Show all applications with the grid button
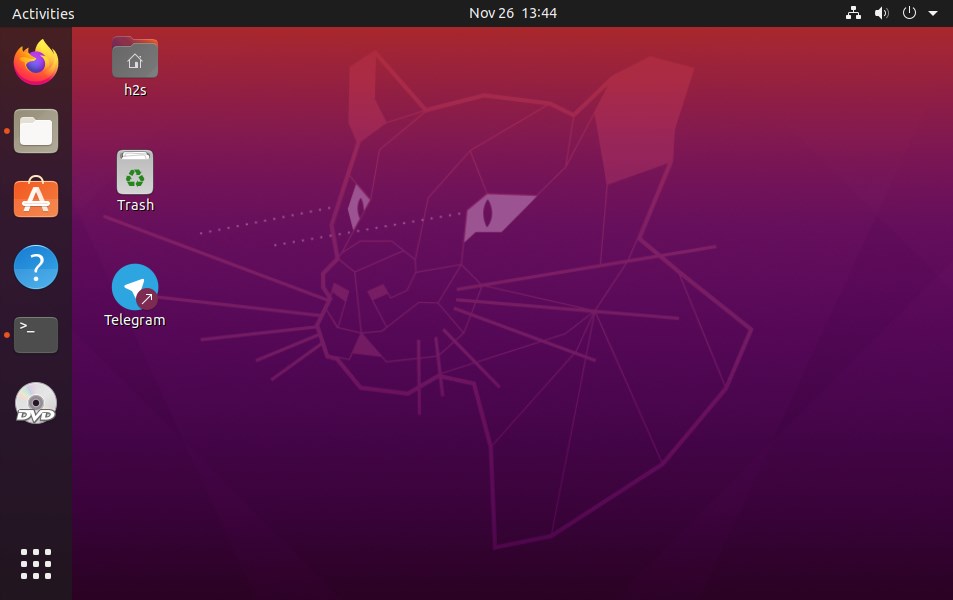The height and width of the screenshot is (600, 953). (x=35, y=563)
